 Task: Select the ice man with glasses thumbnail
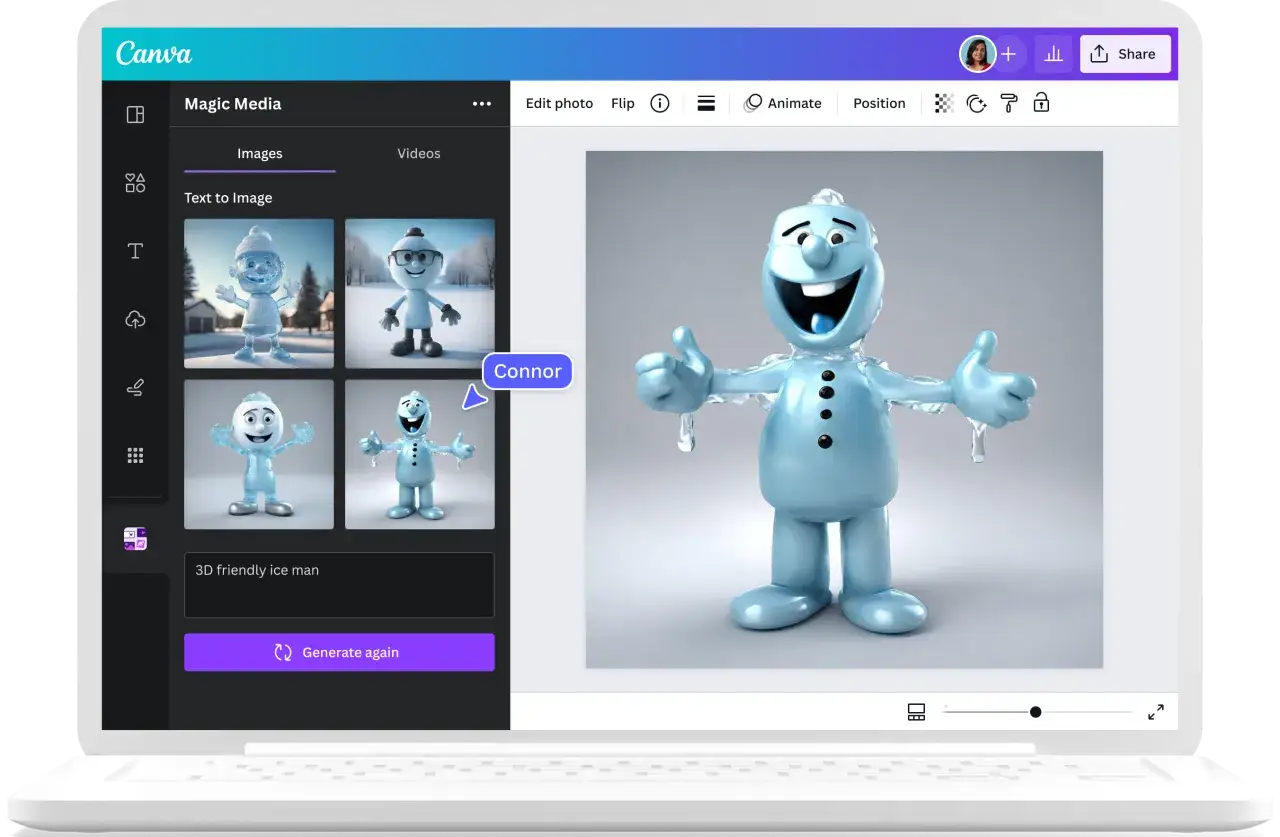tap(419, 293)
